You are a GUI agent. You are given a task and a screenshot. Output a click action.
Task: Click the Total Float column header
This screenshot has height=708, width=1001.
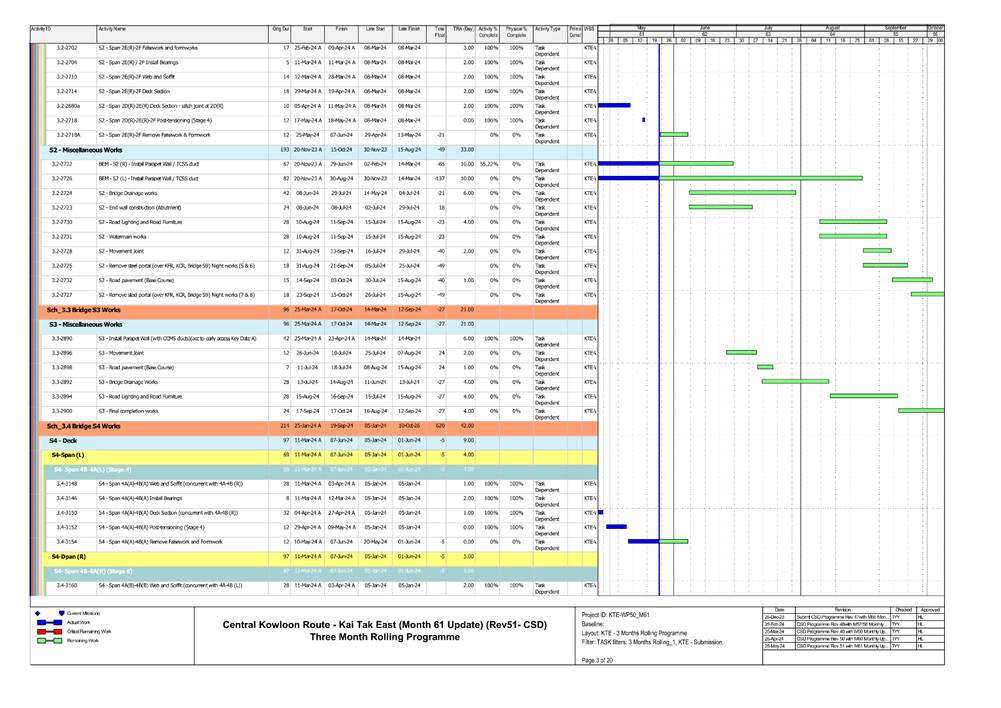440,34
